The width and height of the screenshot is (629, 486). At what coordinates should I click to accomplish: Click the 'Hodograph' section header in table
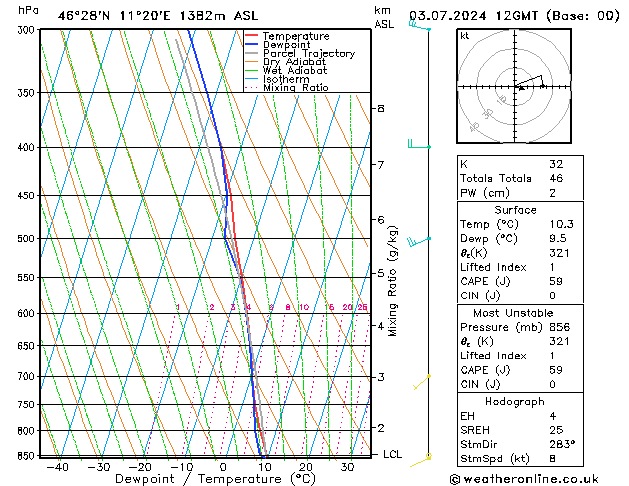[515, 402]
